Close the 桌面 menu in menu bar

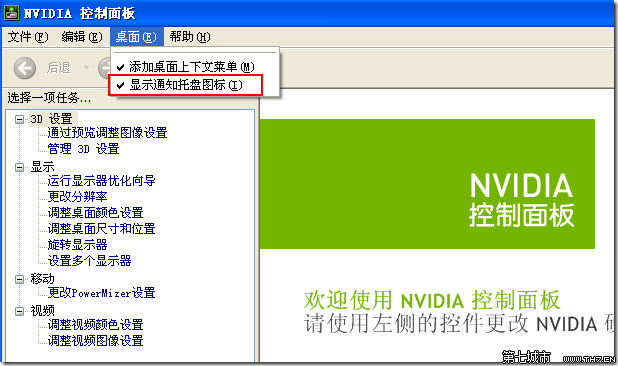point(136,37)
